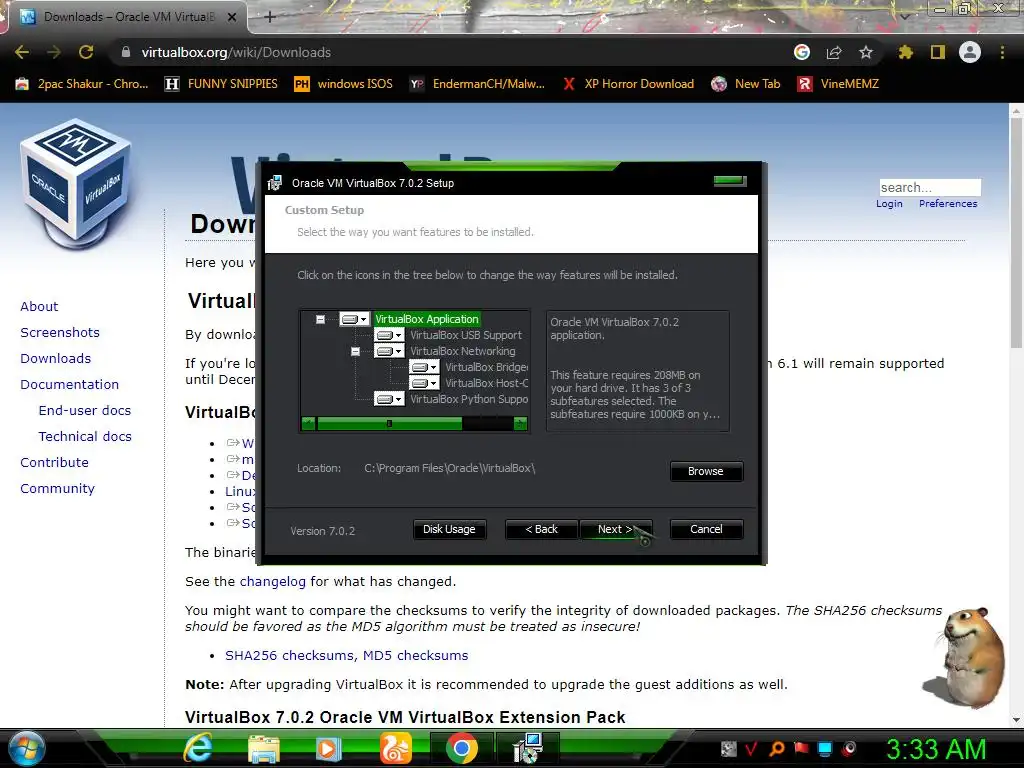Open VineMEMZ bookmark
This screenshot has width=1024, height=768.
(838, 84)
